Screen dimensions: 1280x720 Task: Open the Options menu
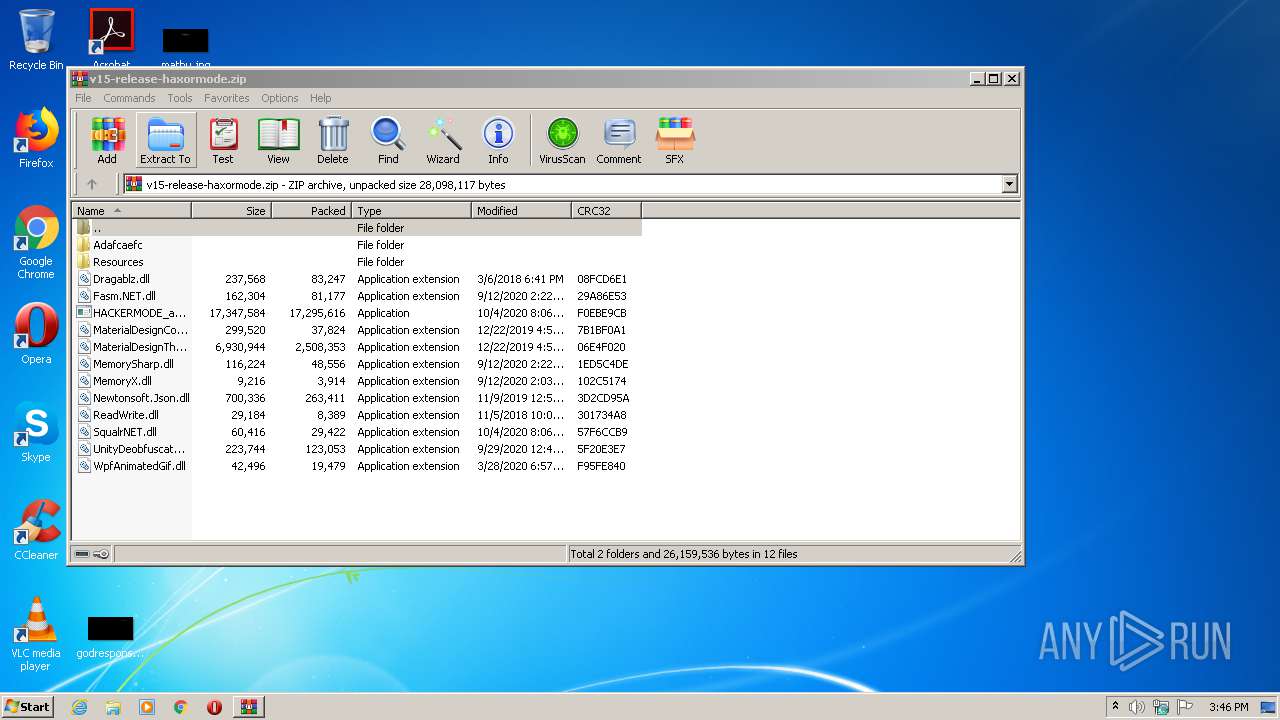click(280, 98)
